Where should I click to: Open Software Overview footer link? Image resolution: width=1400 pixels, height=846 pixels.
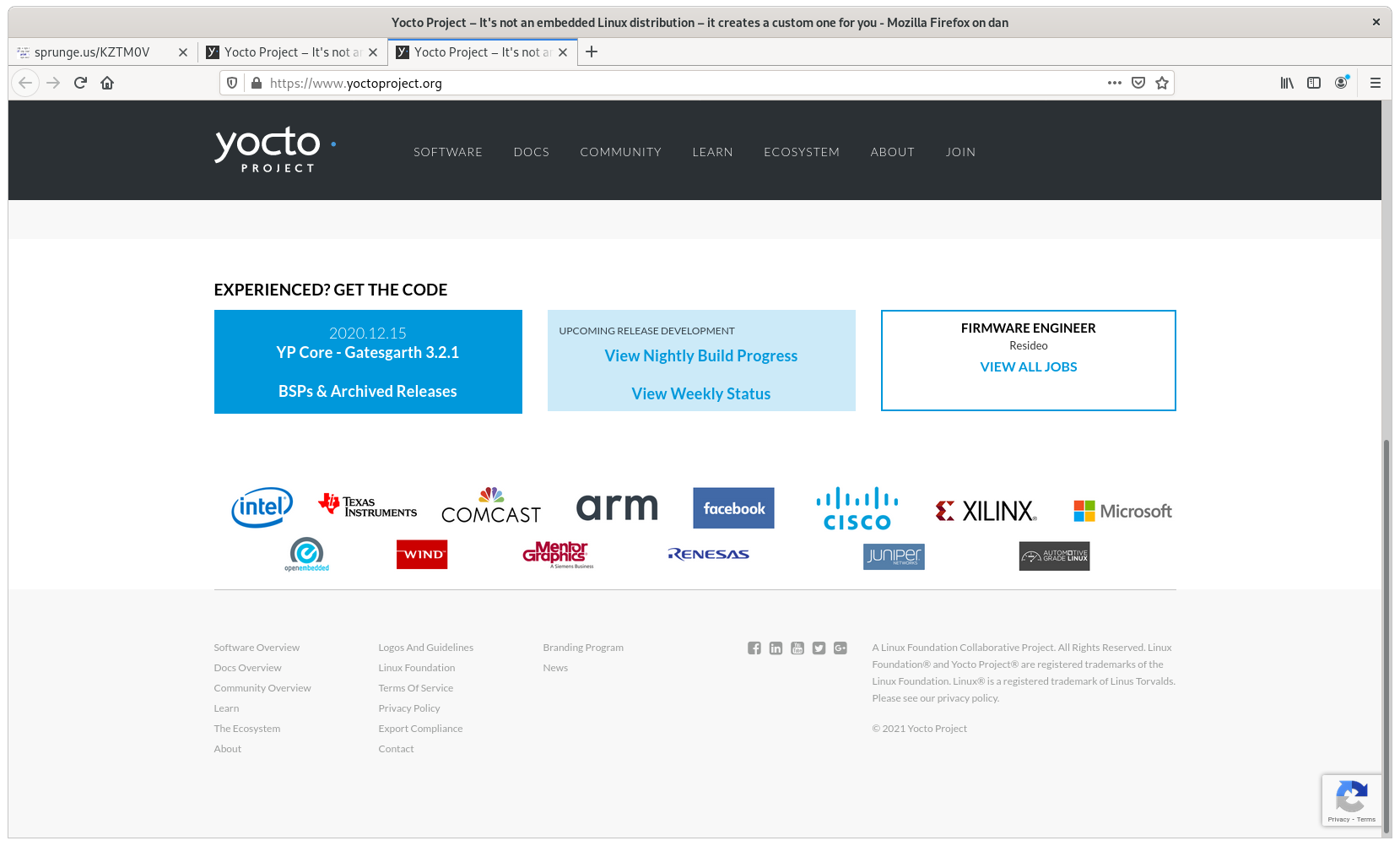[257, 648]
